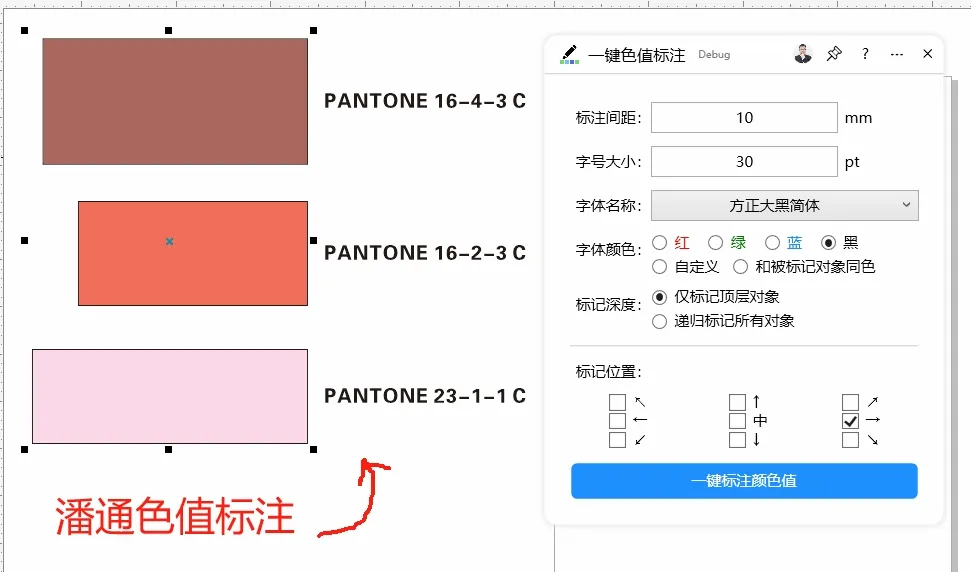Select green 绿 font color
Screen dimensions: 971x572
716,243
